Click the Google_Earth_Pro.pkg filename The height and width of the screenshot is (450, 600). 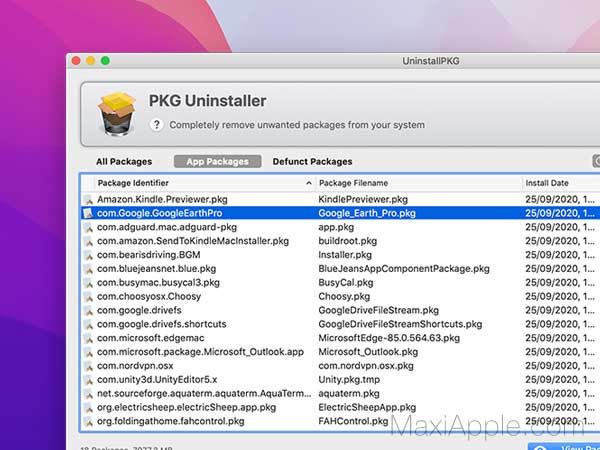tap(367, 213)
